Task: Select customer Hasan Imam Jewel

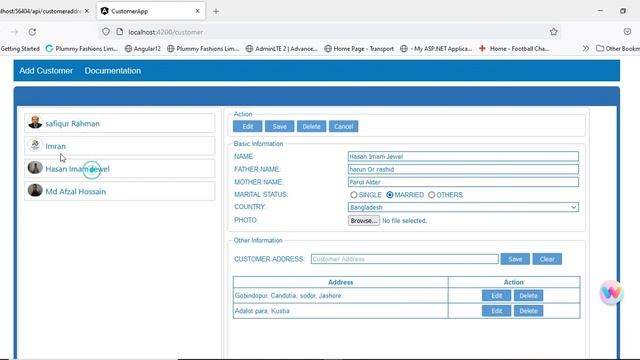Action: 120,169
